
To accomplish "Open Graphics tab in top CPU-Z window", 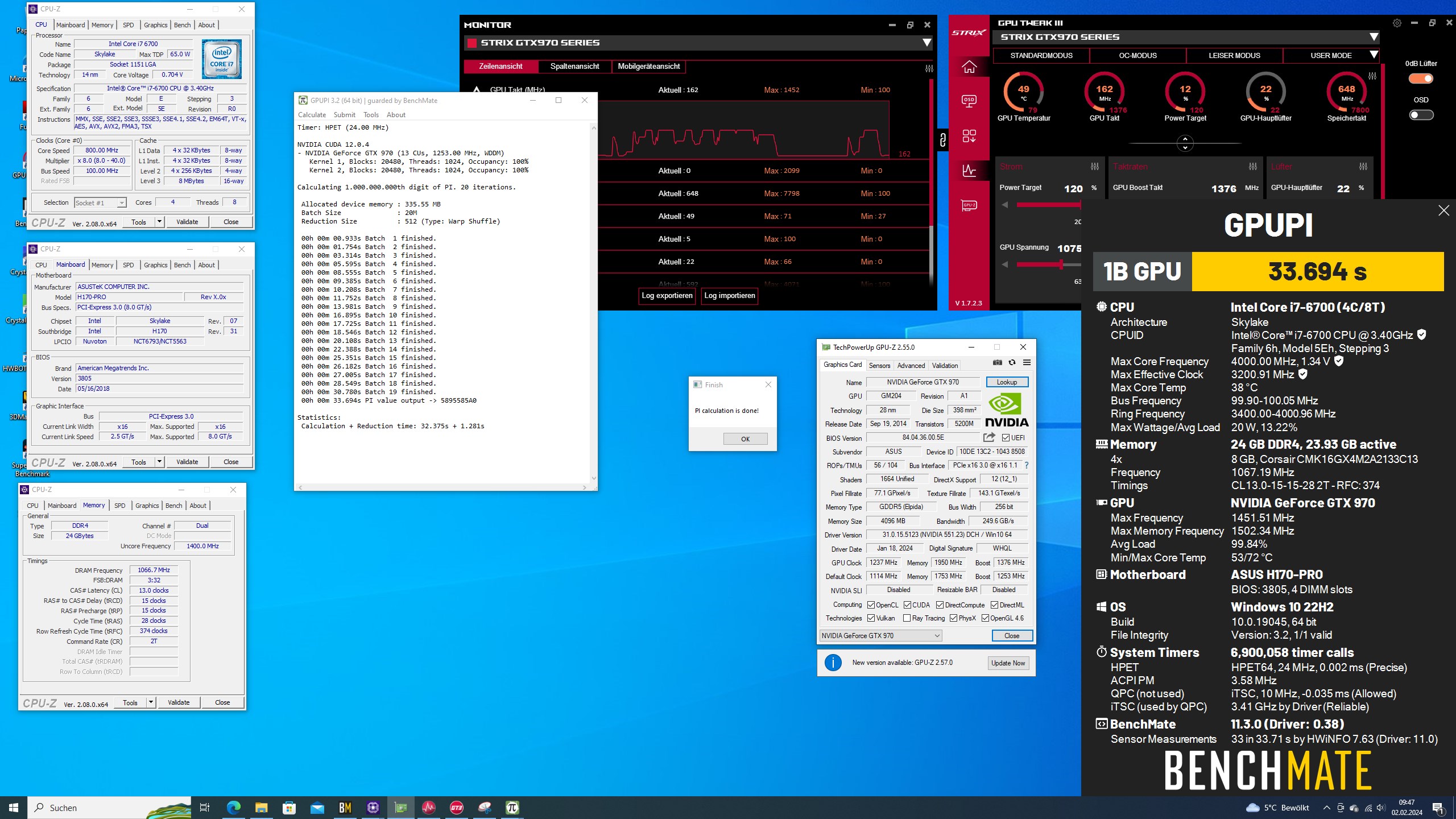I will coord(155,25).
